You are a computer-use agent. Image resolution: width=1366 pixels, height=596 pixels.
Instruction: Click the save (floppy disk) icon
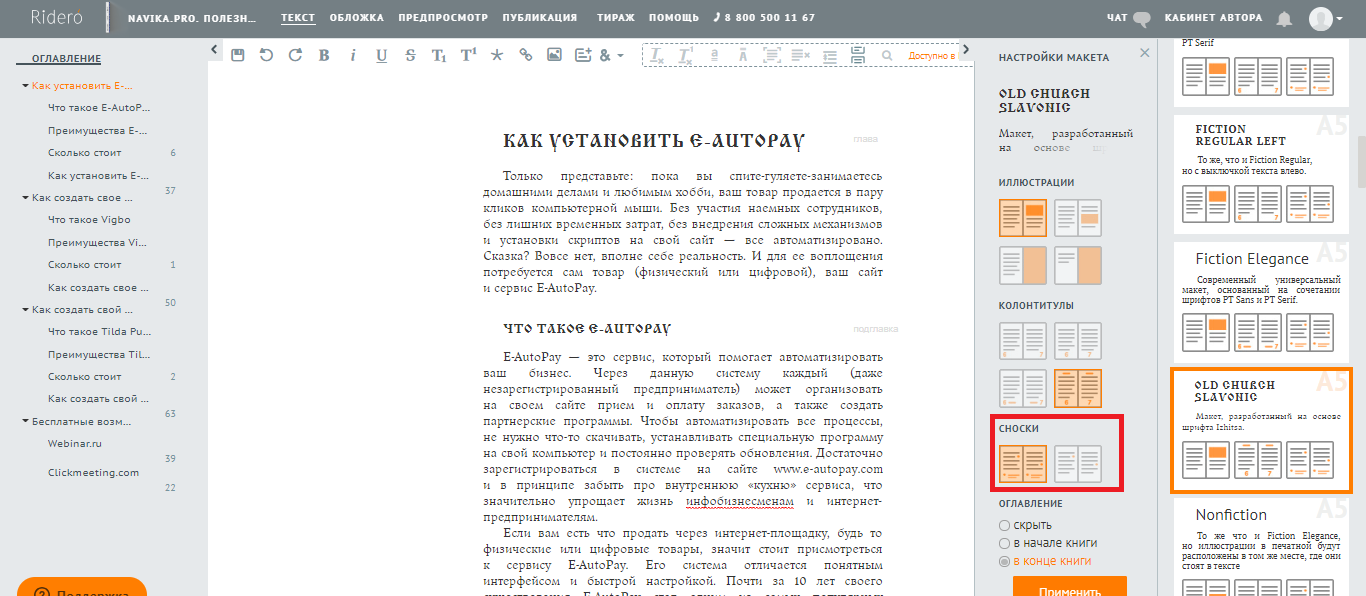click(x=237, y=55)
